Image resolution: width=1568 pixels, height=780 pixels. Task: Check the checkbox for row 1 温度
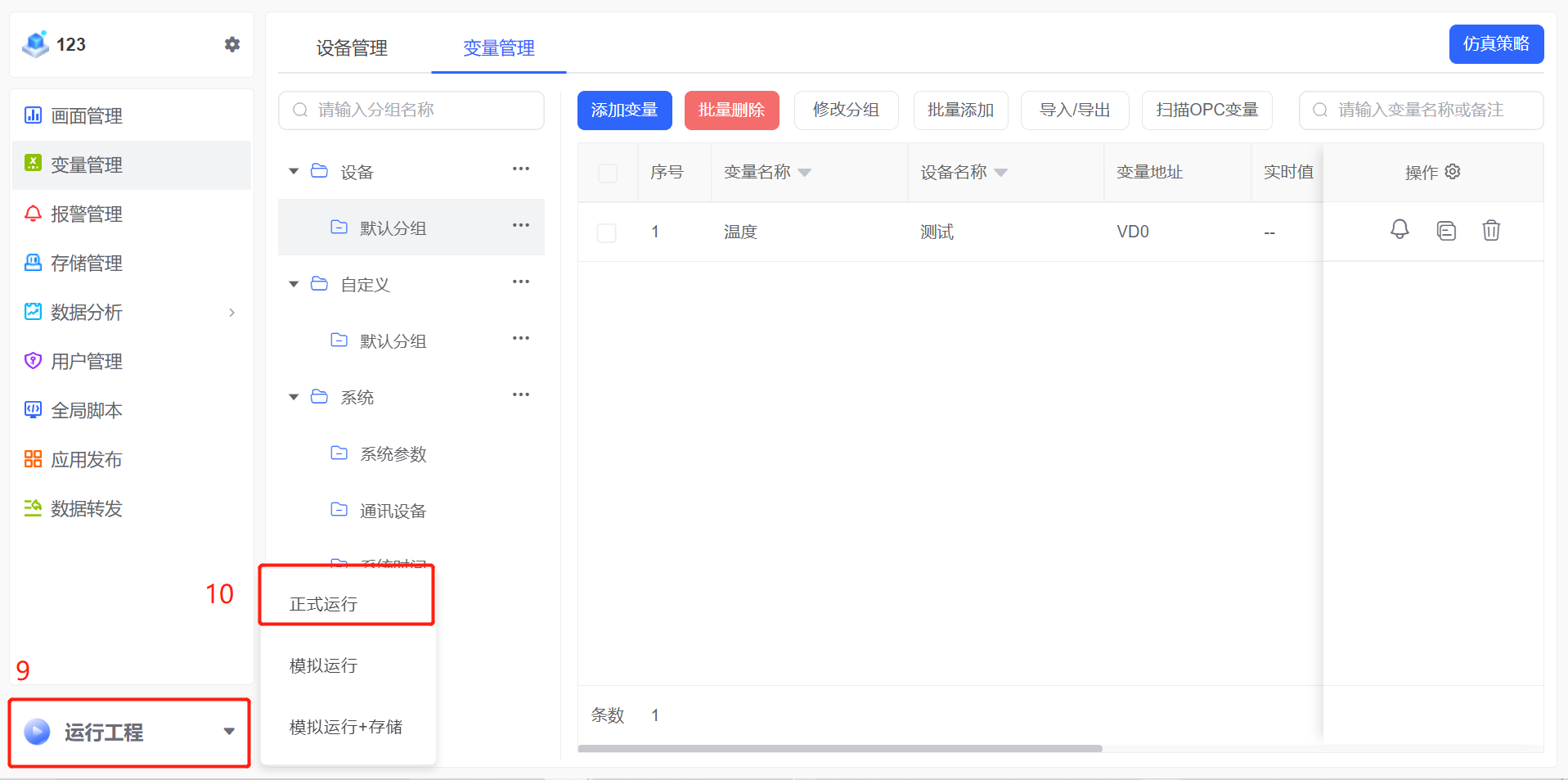[607, 232]
